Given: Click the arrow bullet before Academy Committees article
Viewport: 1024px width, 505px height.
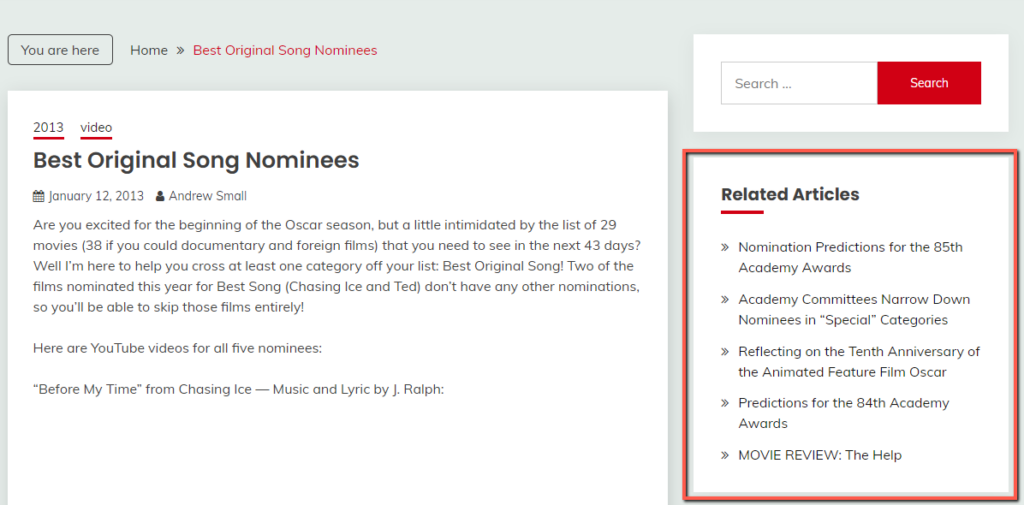Looking at the screenshot, I should [x=725, y=299].
